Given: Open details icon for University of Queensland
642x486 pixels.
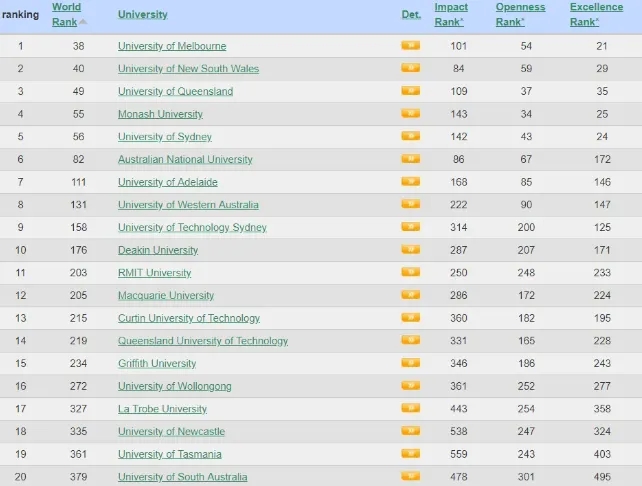Looking at the screenshot, I should click(x=411, y=90).
